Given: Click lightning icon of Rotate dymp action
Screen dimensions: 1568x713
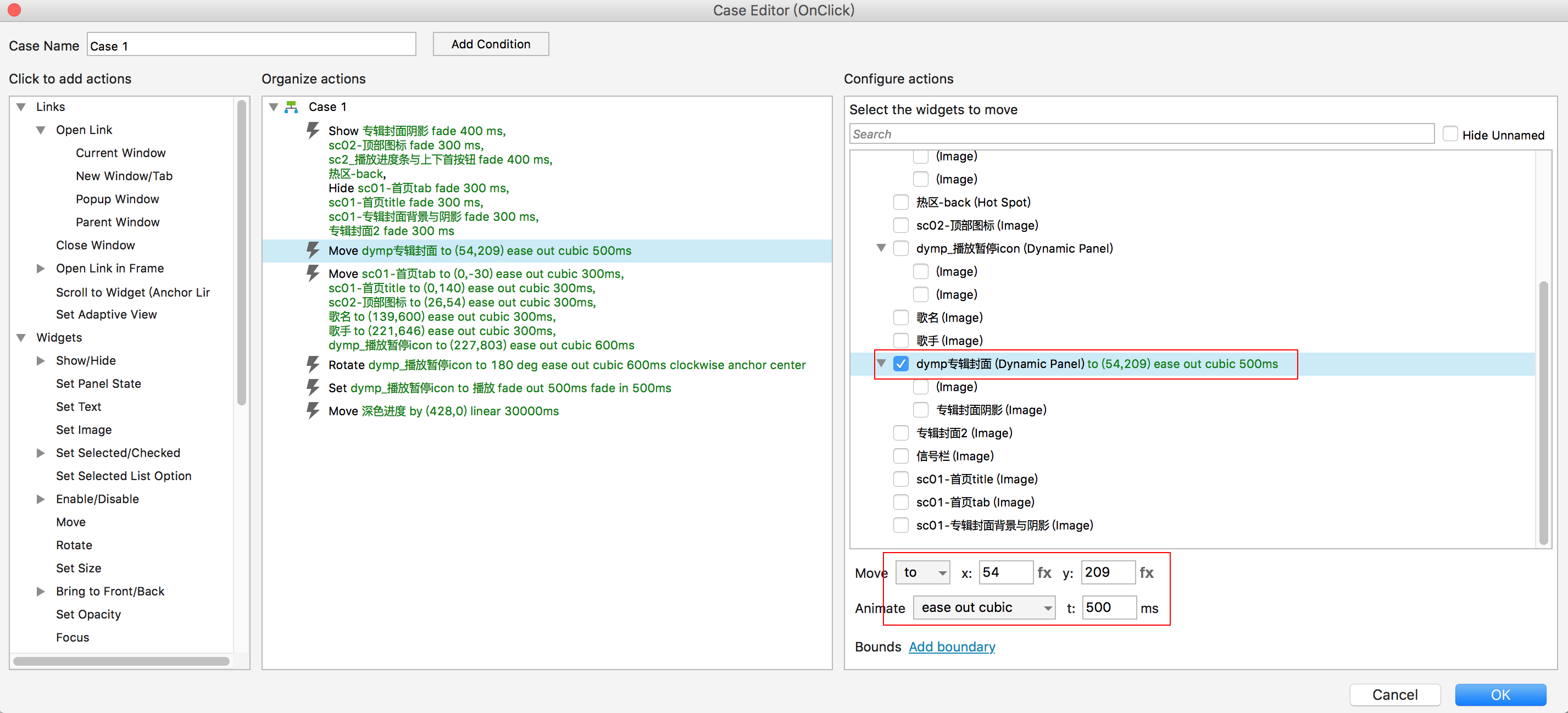Looking at the screenshot, I should pyautogui.click(x=313, y=364).
